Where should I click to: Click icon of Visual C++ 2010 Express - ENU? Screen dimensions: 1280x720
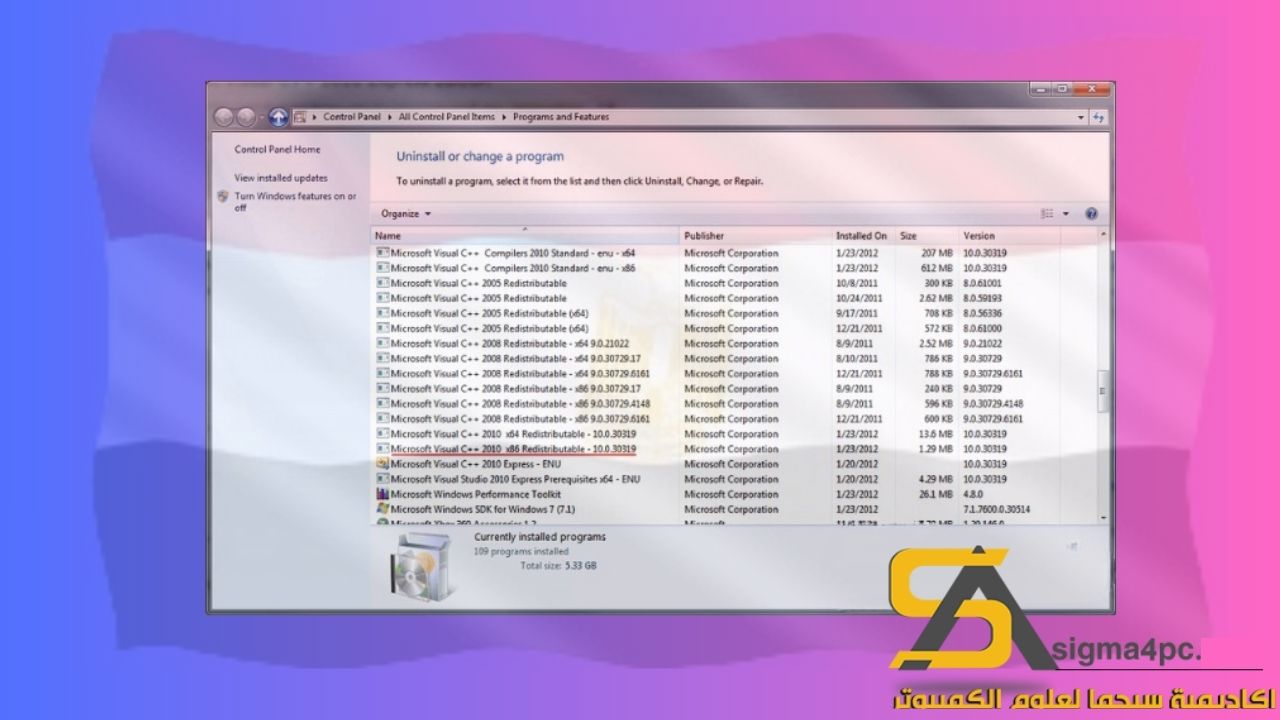382,464
